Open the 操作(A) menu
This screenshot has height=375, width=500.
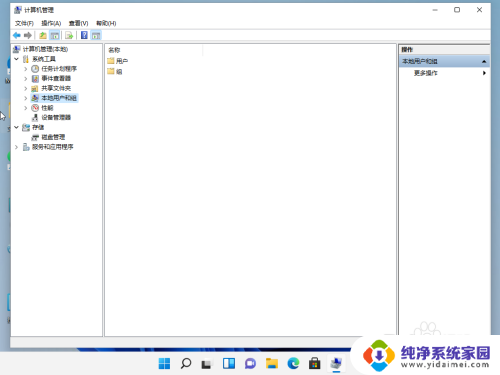click(x=51, y=23)
